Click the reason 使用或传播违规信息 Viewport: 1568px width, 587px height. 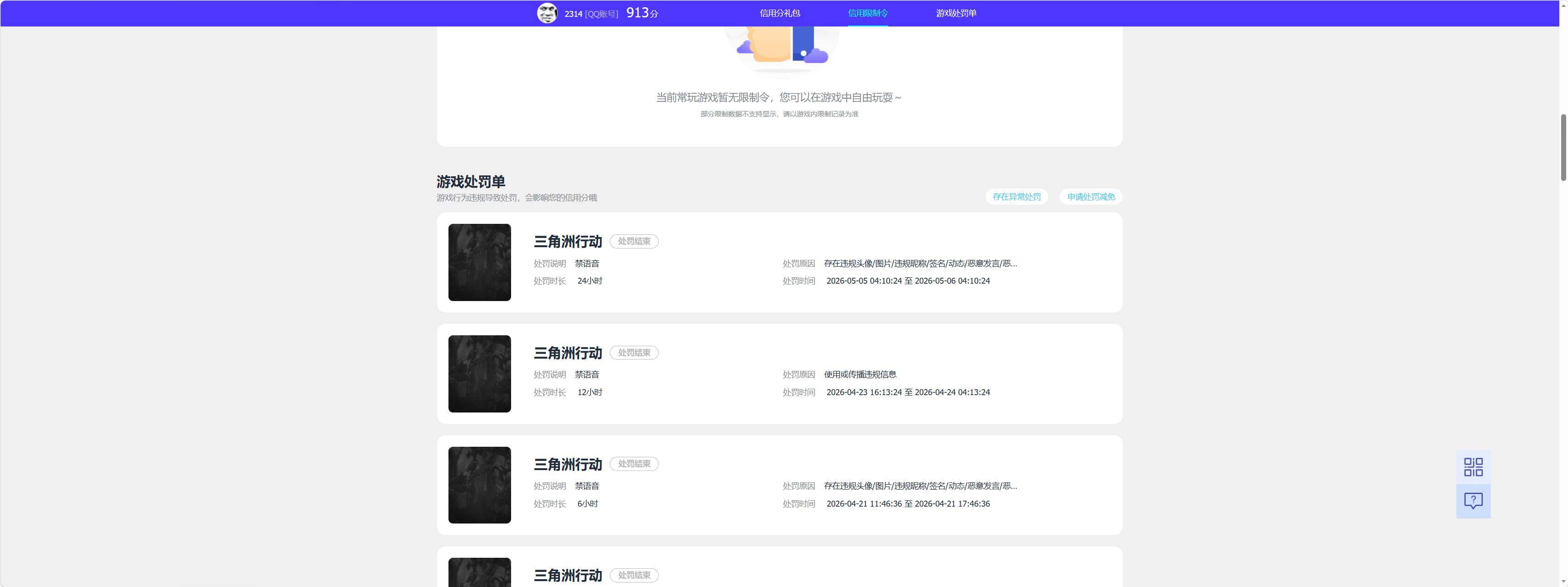pyautogui.click(x=860, y=374)
